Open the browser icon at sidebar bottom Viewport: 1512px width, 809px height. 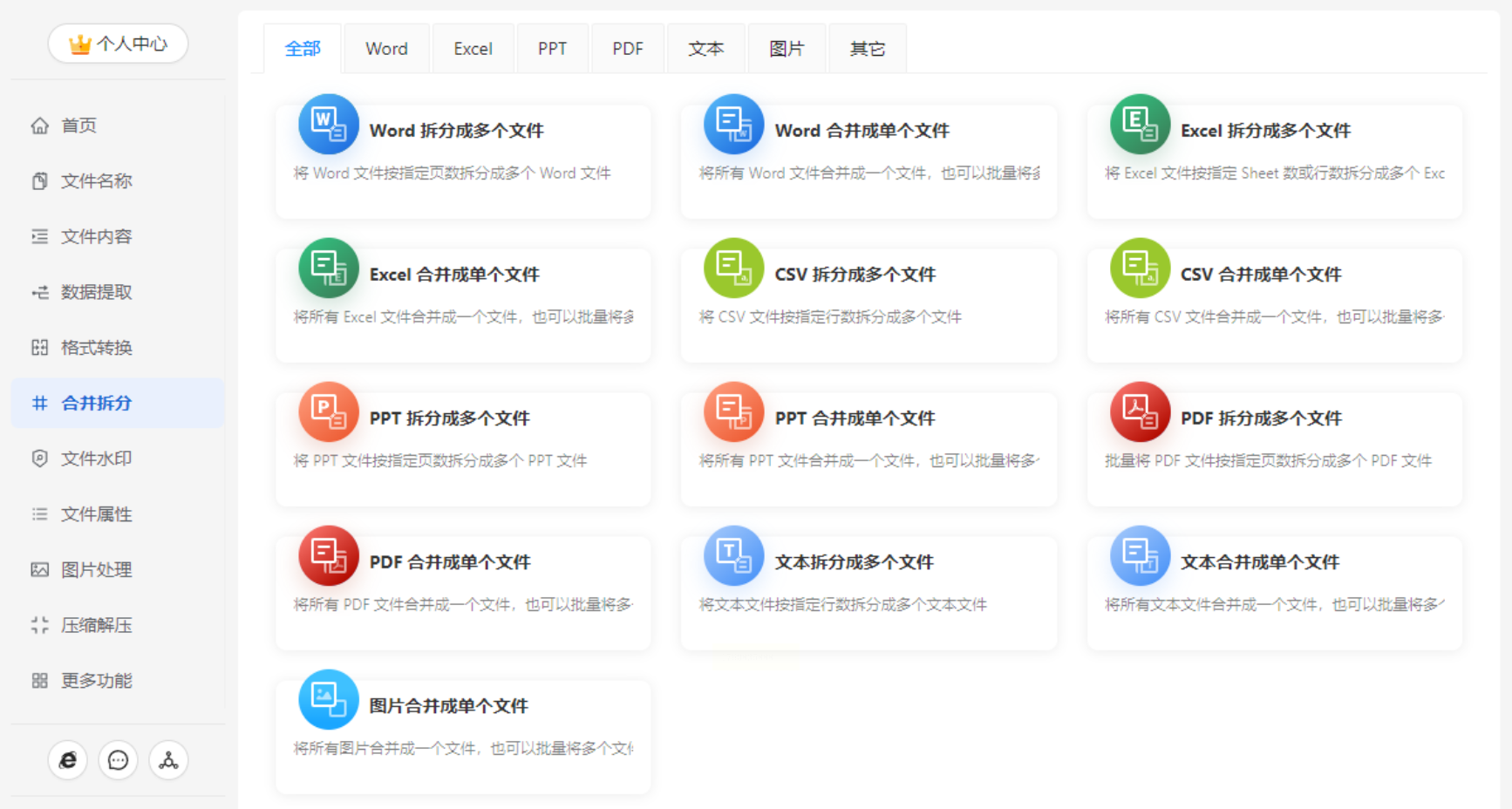[68, 760]
